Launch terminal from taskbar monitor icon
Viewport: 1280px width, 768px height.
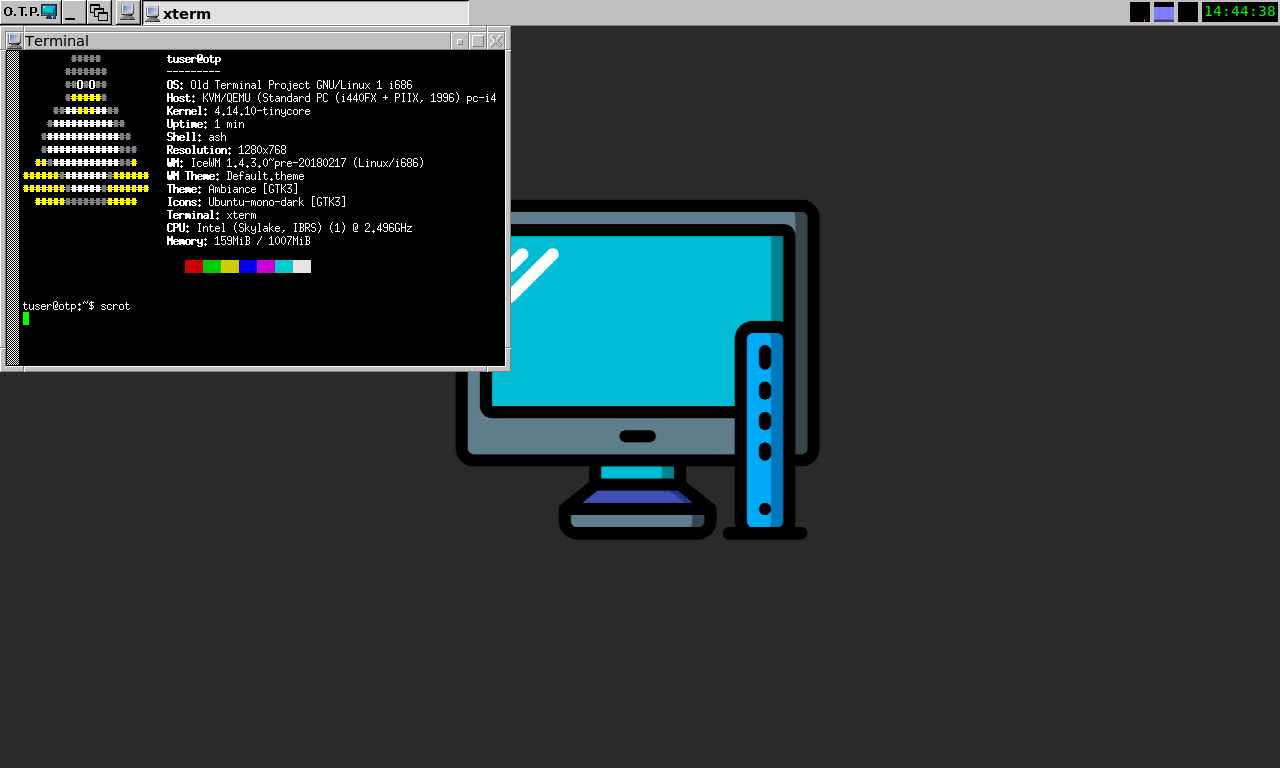coord(128,12)
